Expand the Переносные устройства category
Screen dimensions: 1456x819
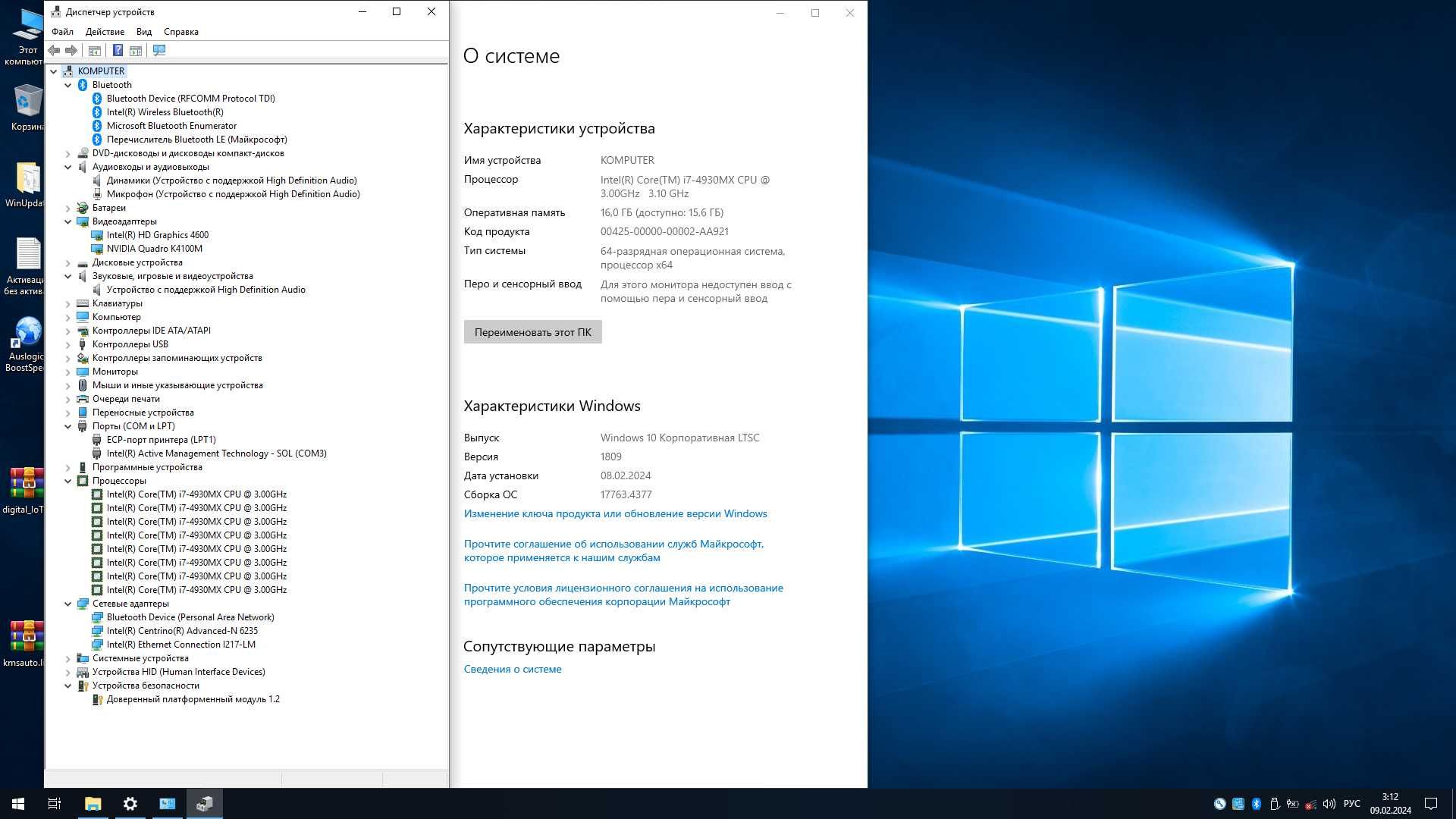tap(68, 413)
